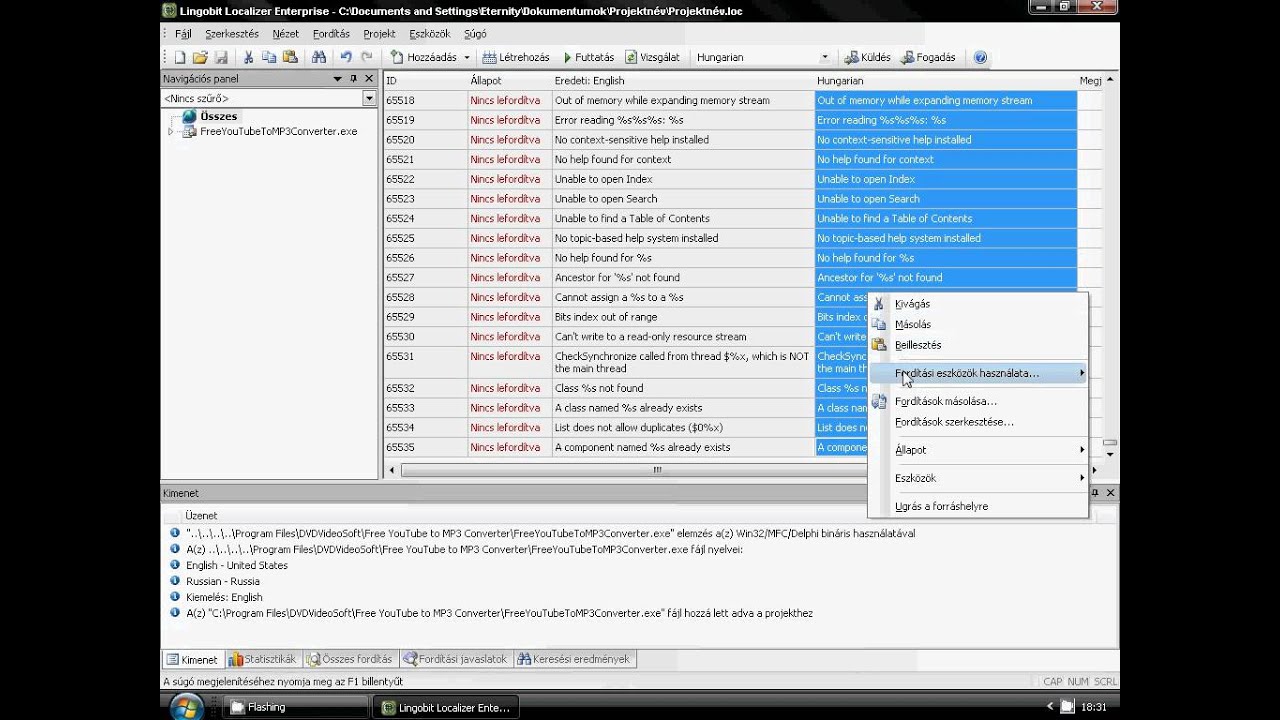Image resolution: width=1280 pixels, height=720 pixels.
Task: Choose Kivágás in context menu
Action: point(978,304)
